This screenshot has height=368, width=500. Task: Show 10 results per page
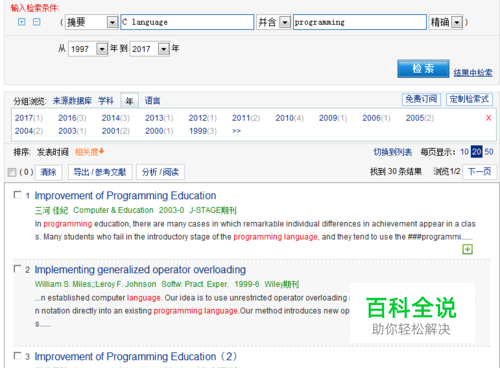point(465,152)
